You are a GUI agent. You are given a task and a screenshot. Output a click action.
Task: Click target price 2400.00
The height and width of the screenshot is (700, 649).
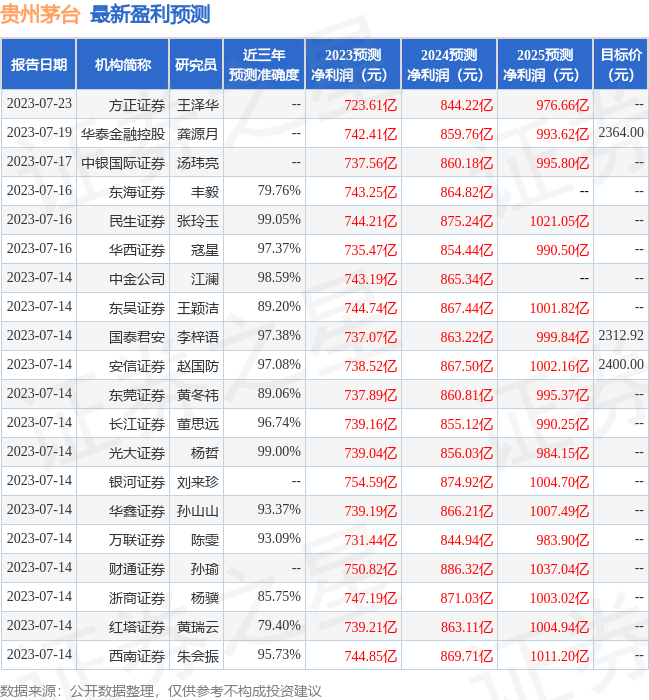click(621, 365)
